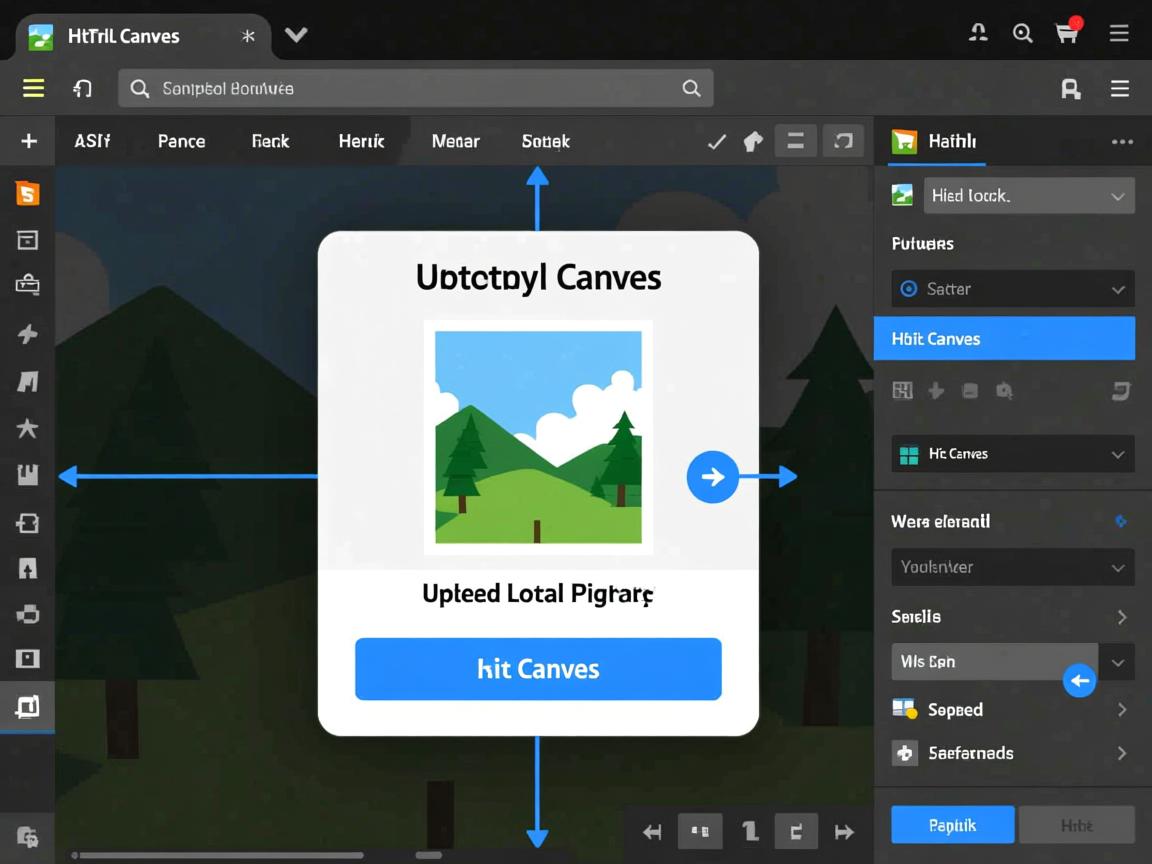1152x864 pixels.
Task: Click the Sonipbol Bornluee search field
Action: pyautogui.click(x=415, y=89)
